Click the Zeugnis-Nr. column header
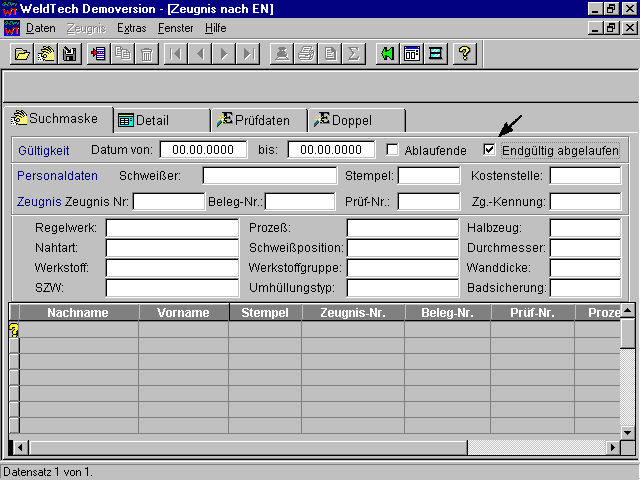Image resolution: width=640 pixels, height=480 pixels. click(352, 313)
